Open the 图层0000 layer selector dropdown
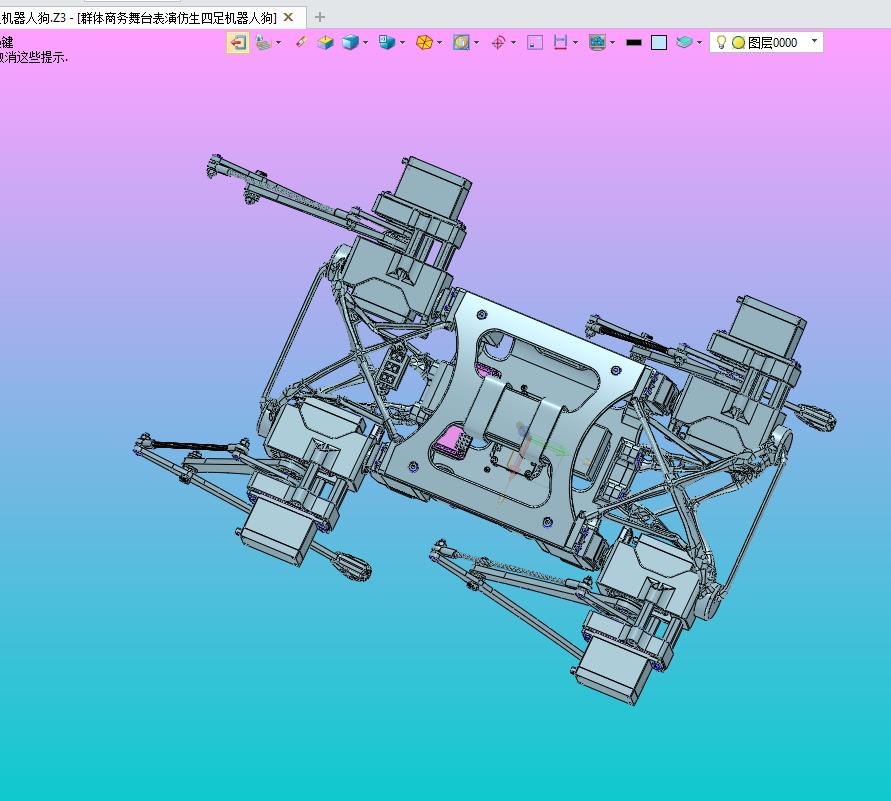This screenshot has width=891, height=801. click(x=814, y=41)
